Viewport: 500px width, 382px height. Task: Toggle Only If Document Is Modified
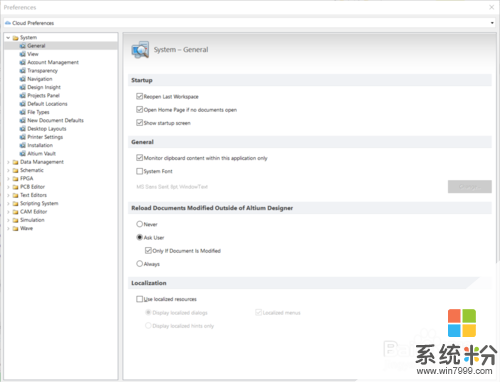(x=148, y=250)
